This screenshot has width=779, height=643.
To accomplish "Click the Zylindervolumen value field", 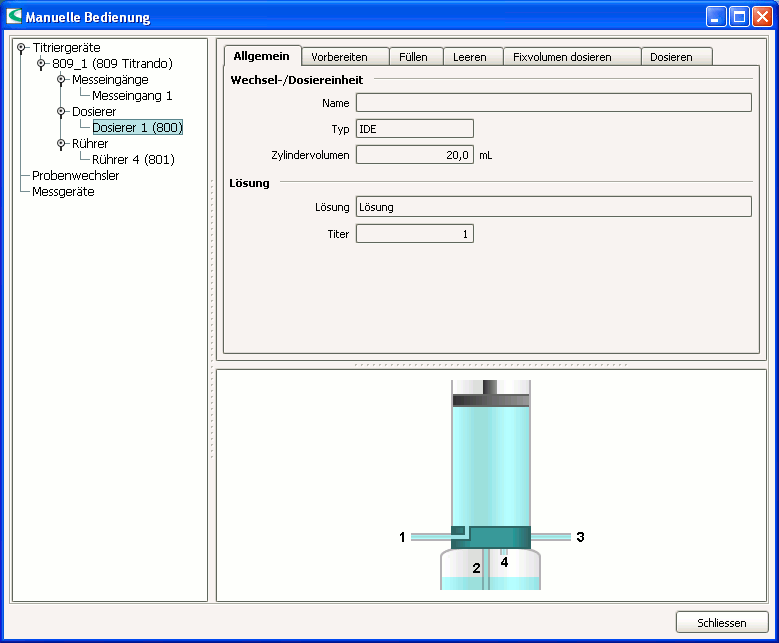I will (414, 155).
